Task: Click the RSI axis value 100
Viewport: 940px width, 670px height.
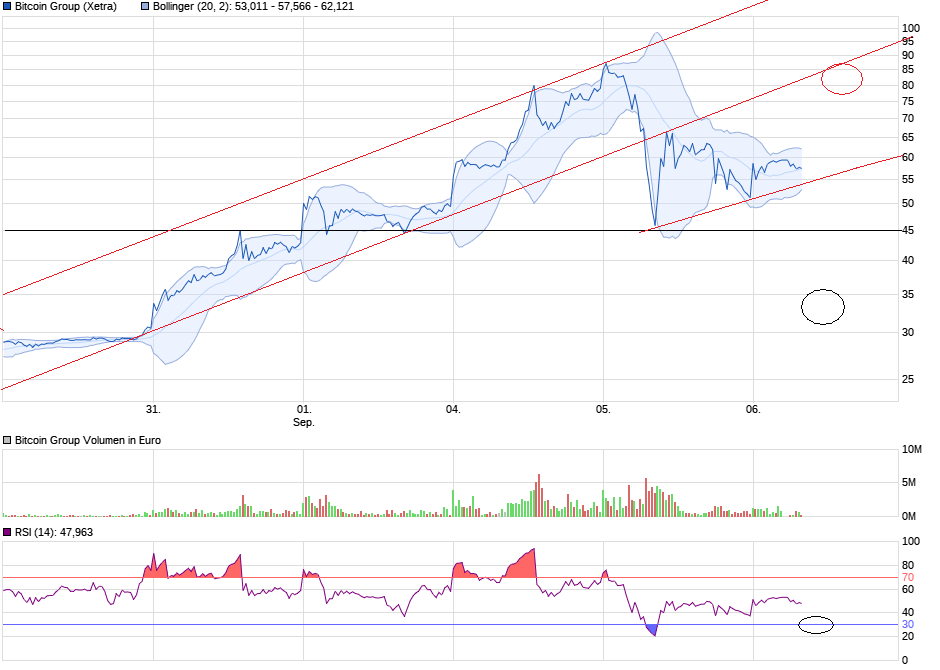Action: [911, 541]
